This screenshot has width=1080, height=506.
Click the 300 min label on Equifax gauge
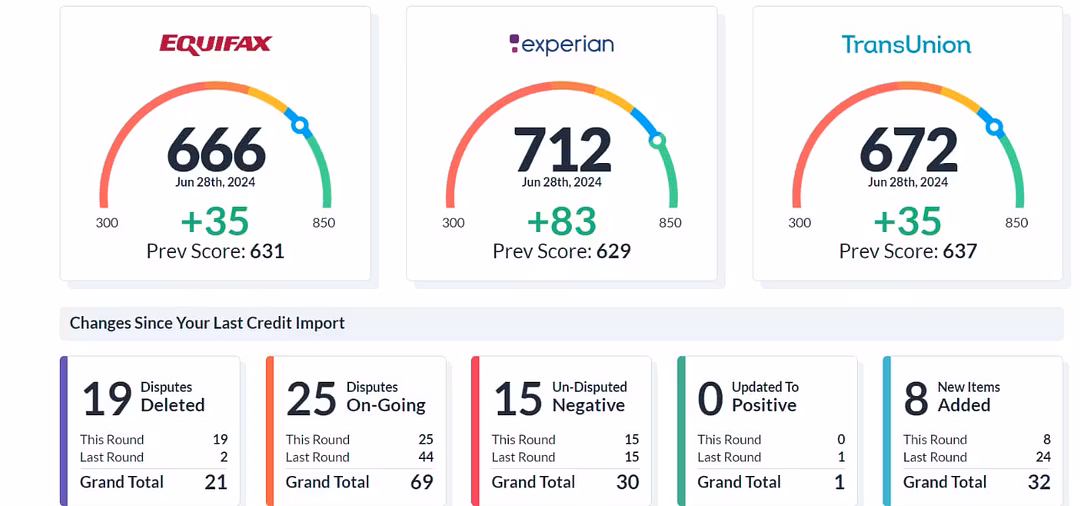pos(107,222)
